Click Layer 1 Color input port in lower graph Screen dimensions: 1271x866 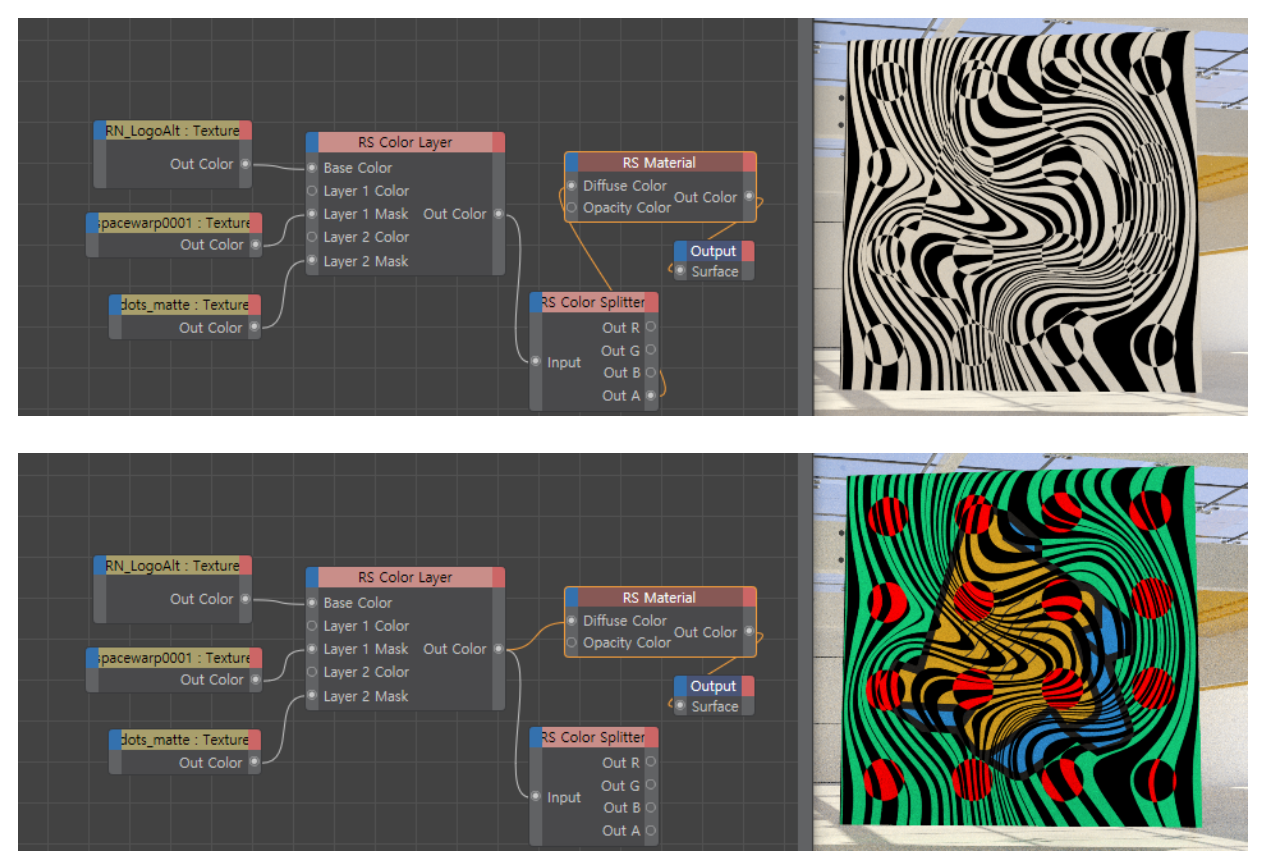(x=312, y=625)
